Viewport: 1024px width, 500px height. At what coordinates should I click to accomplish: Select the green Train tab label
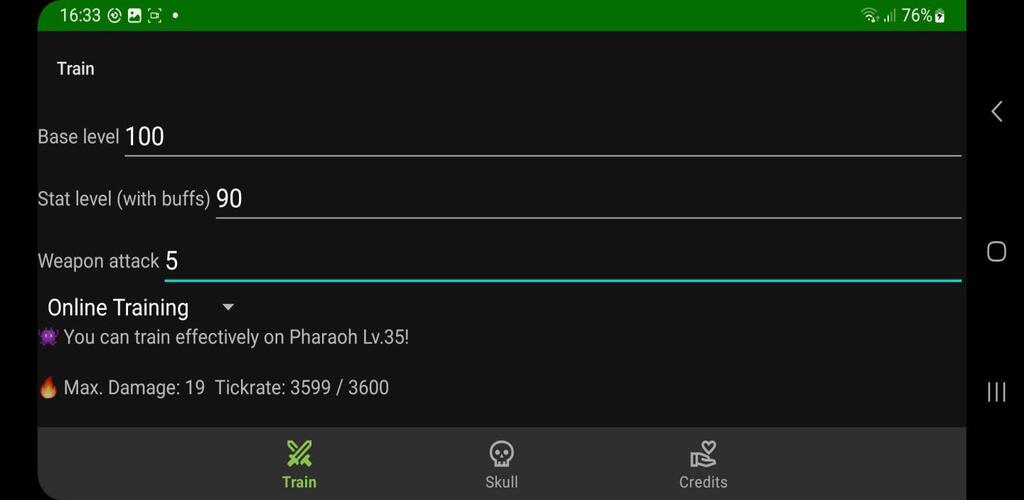(299, 482)
